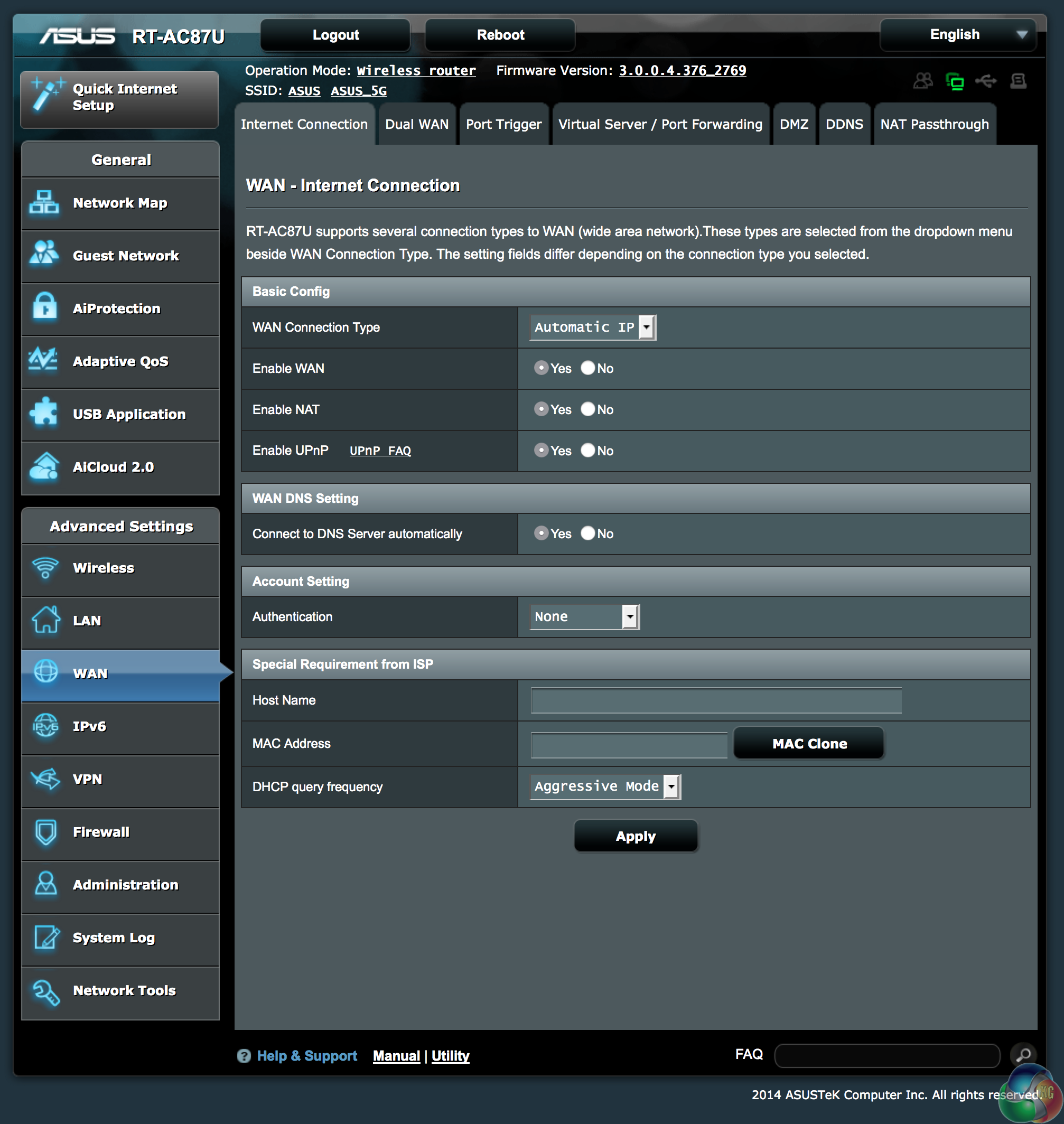Screen dimensions: 1064x1124
Task: Switch to the Dual WAN tab
Action: click(416, 124)
